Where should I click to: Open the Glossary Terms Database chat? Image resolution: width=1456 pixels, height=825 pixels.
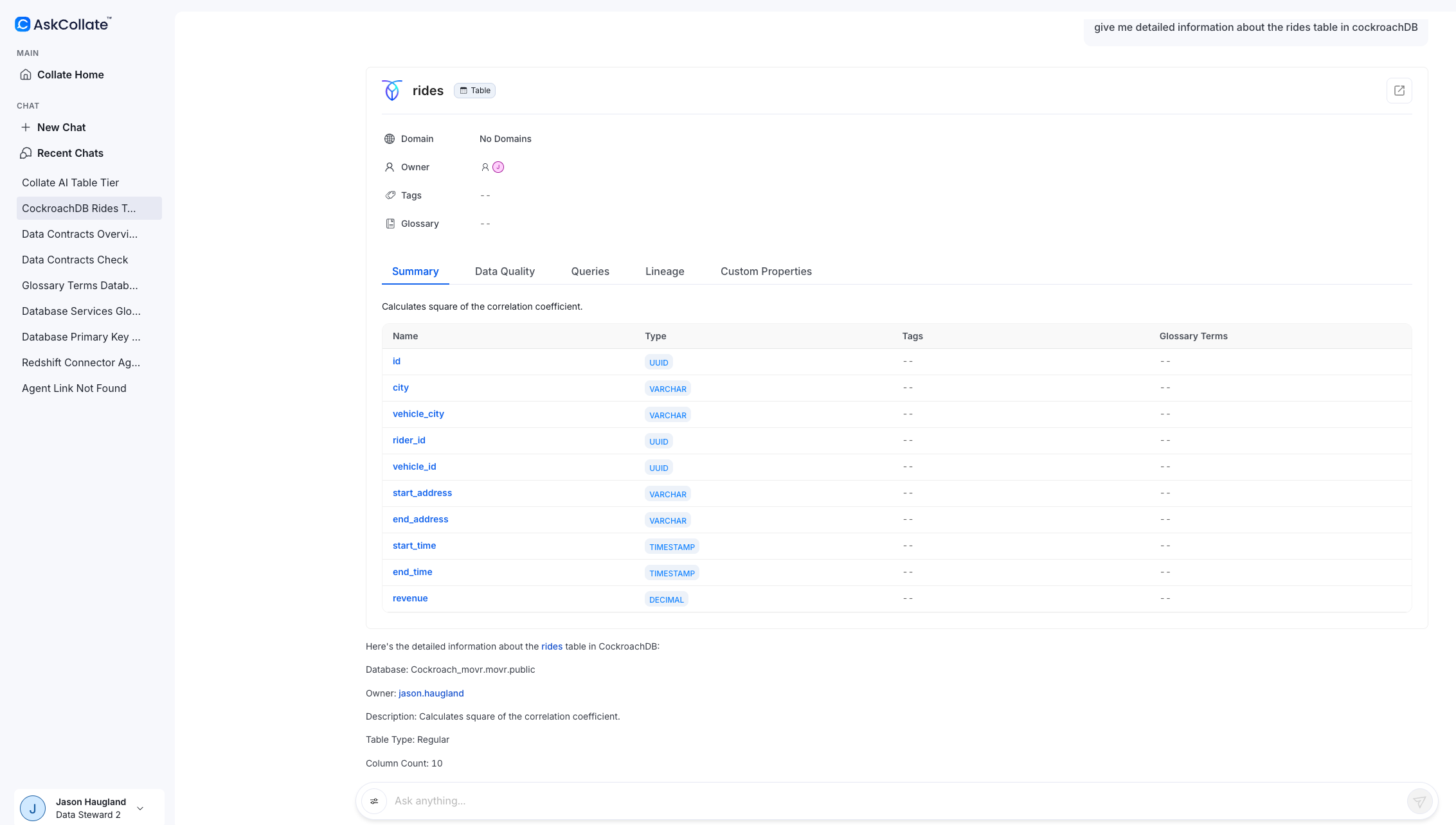coord(89,285)
